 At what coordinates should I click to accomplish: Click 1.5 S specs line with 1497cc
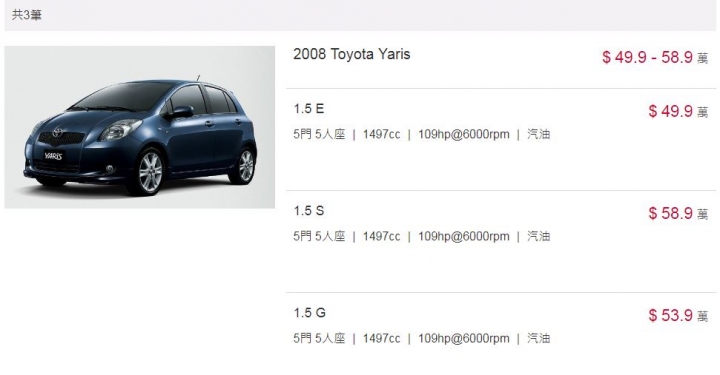pos(422,236)
